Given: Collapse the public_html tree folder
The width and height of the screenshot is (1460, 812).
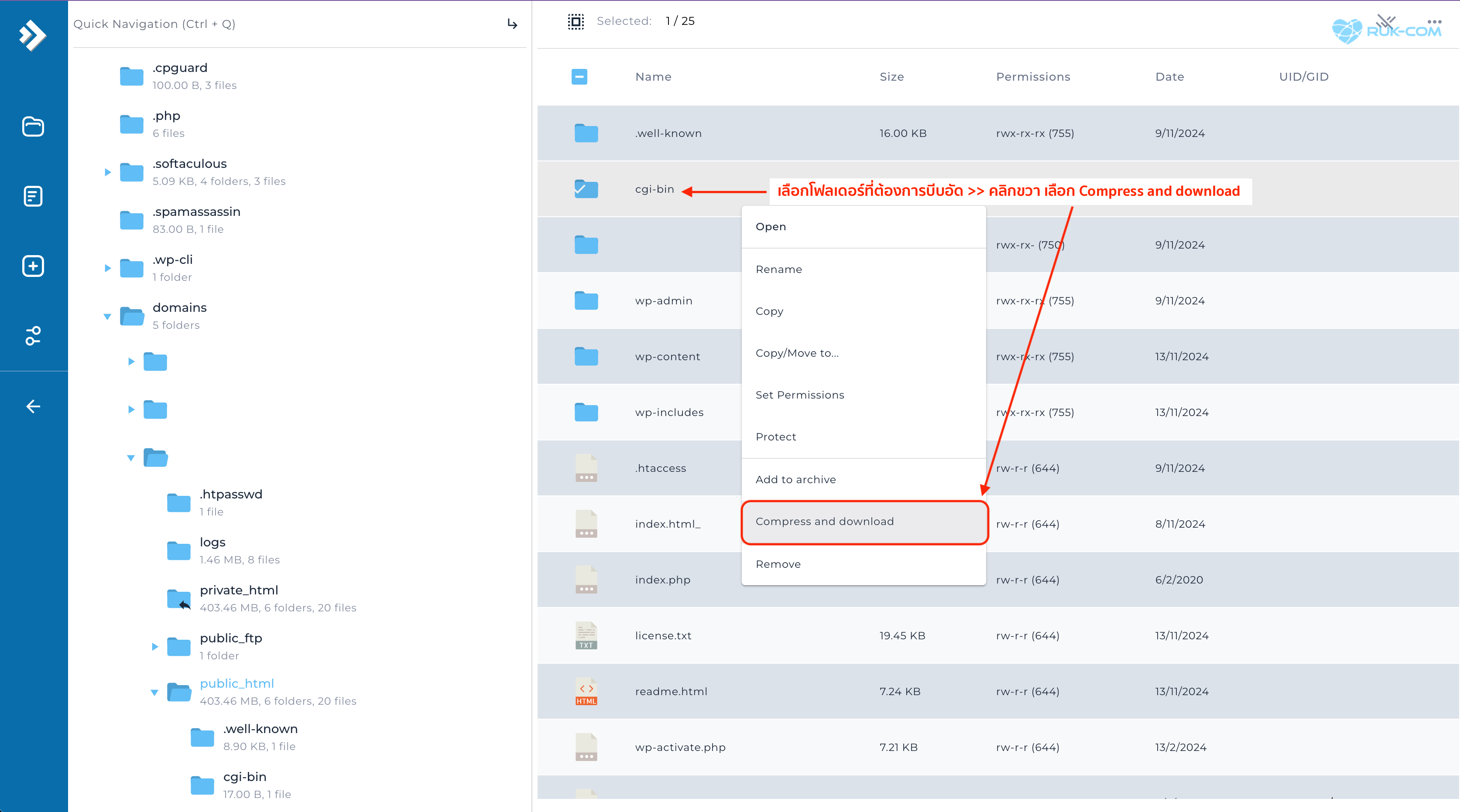Looking at the screenshot, I should [x=154, y=693].
